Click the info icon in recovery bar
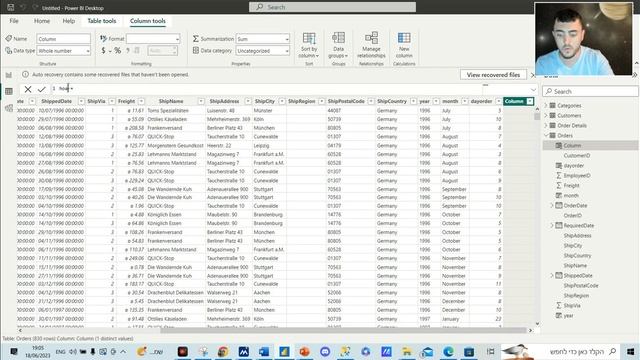This screenshot has width=640, height=360. (25, 75)
